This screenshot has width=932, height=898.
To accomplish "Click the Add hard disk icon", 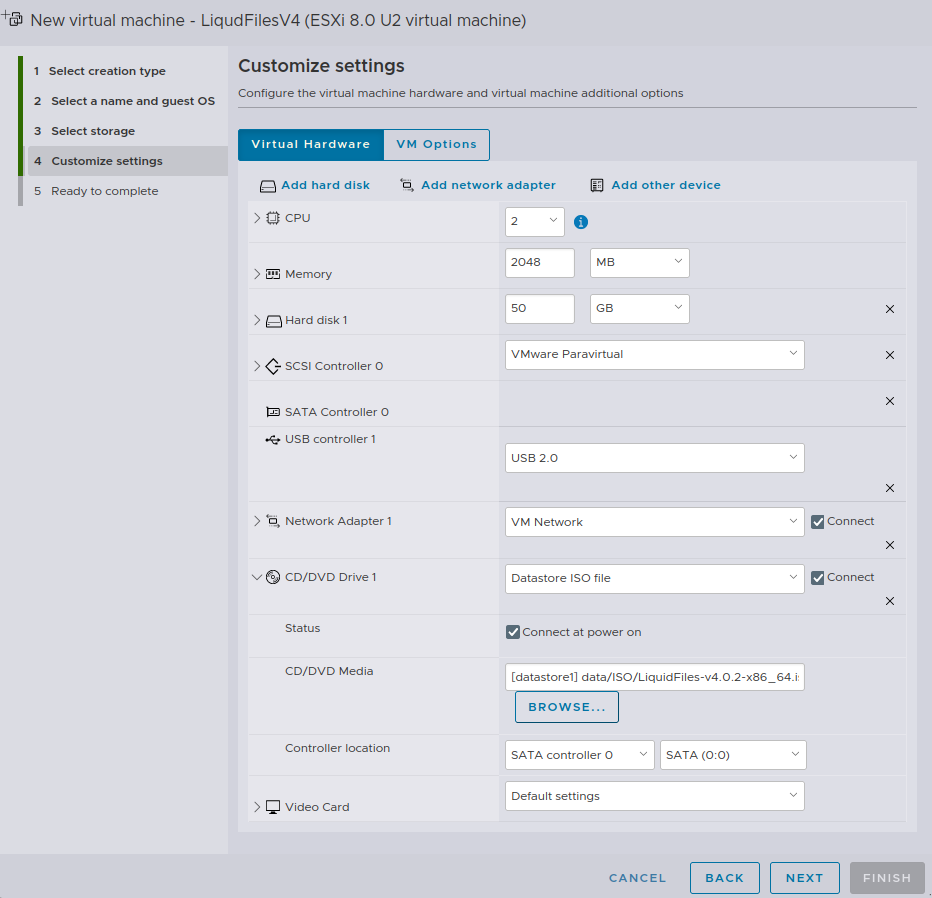I will click(268, 185).
